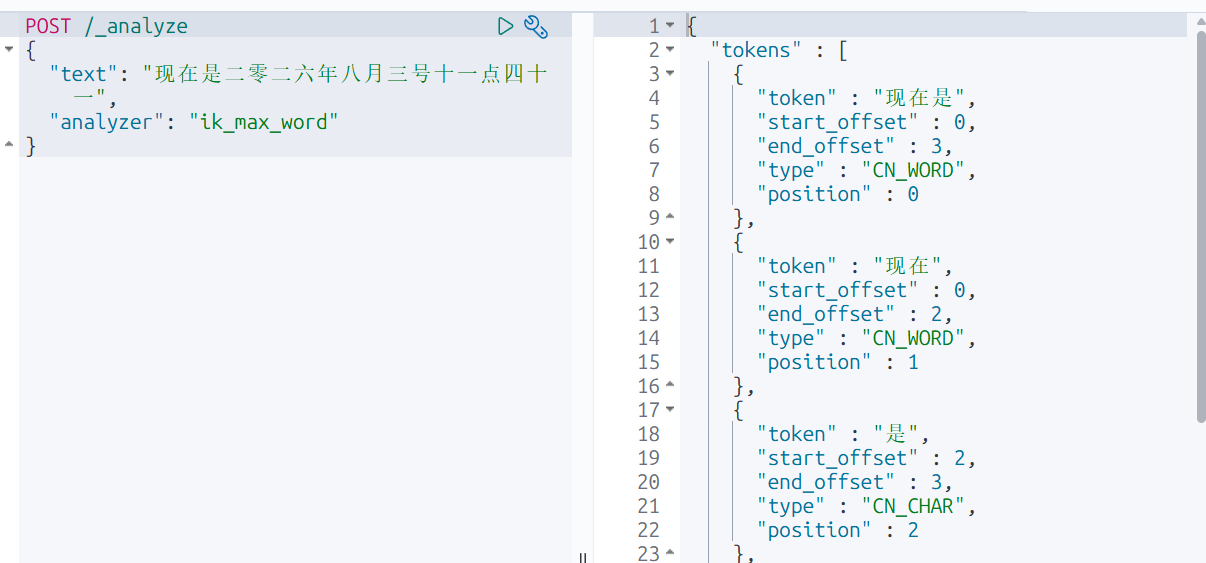Click the "ik_max_word" analyzer value

(264, 122)
